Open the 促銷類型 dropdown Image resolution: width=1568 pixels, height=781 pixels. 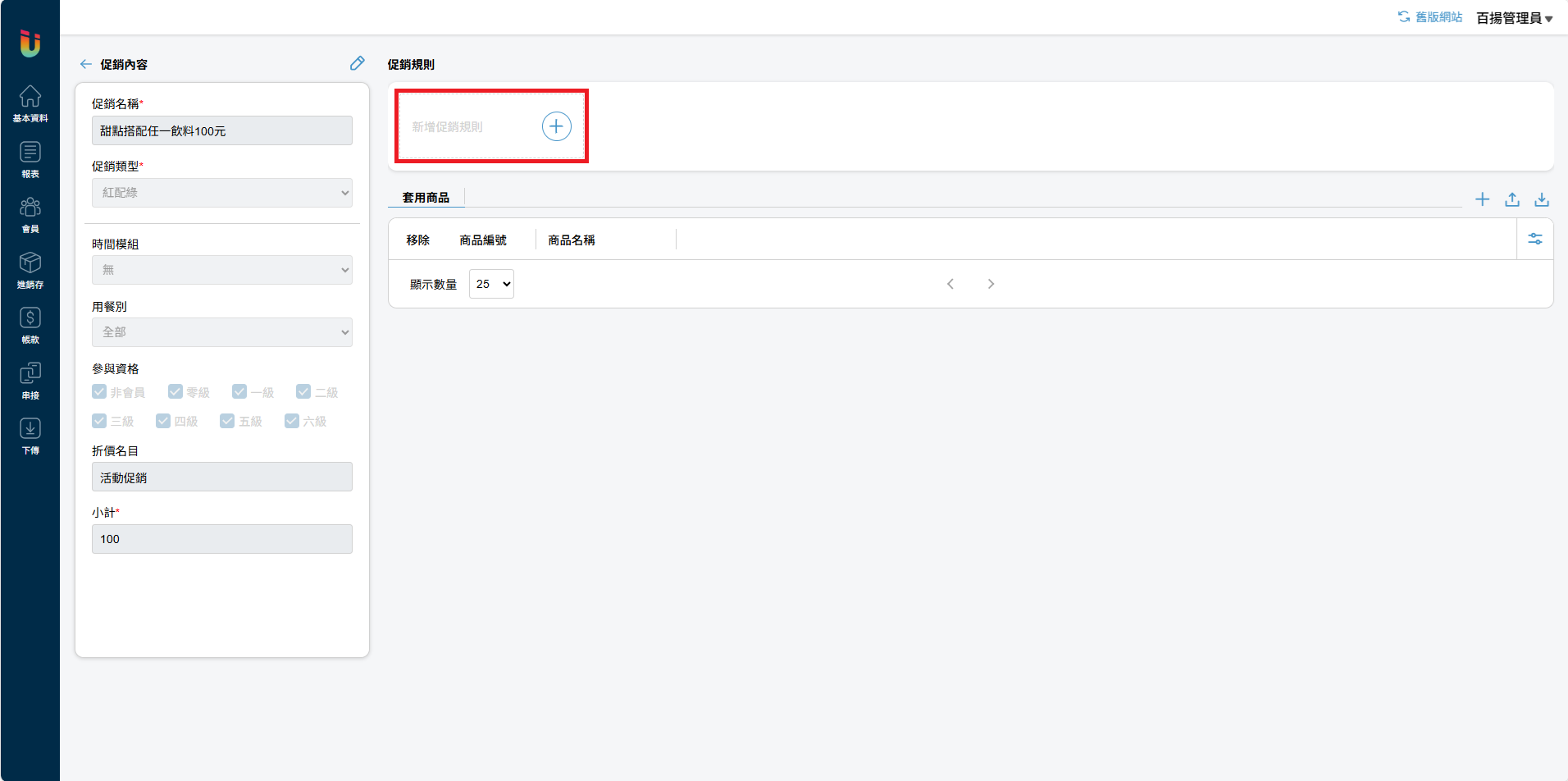point(221,193)
